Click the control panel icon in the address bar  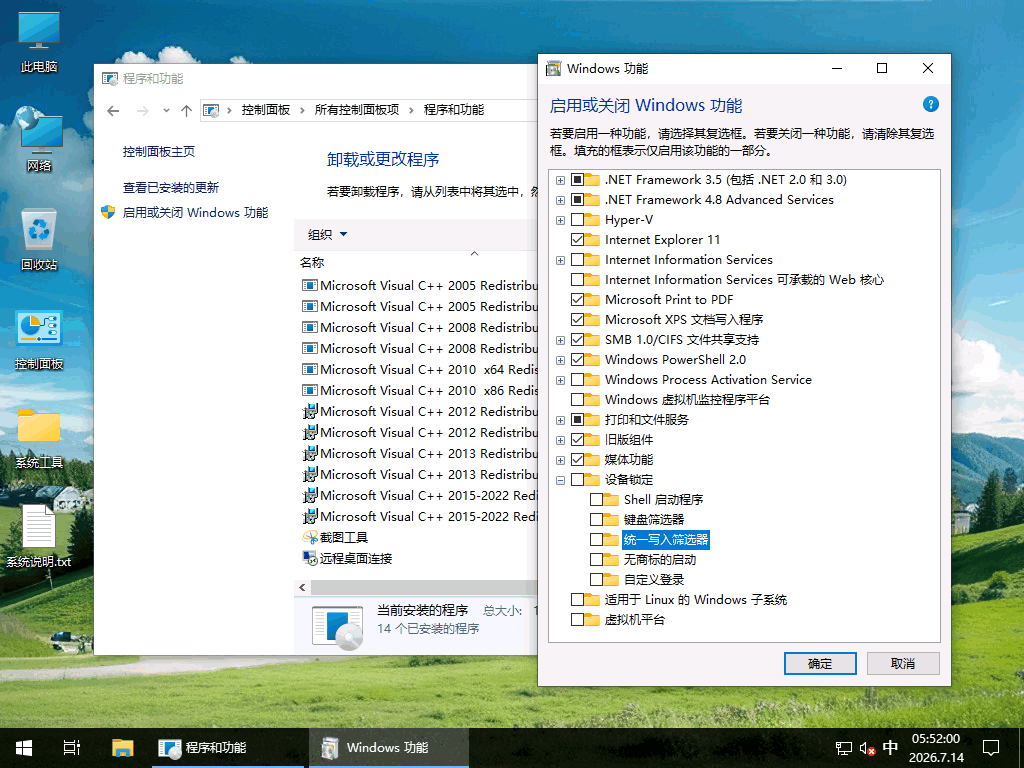(211, 110)
